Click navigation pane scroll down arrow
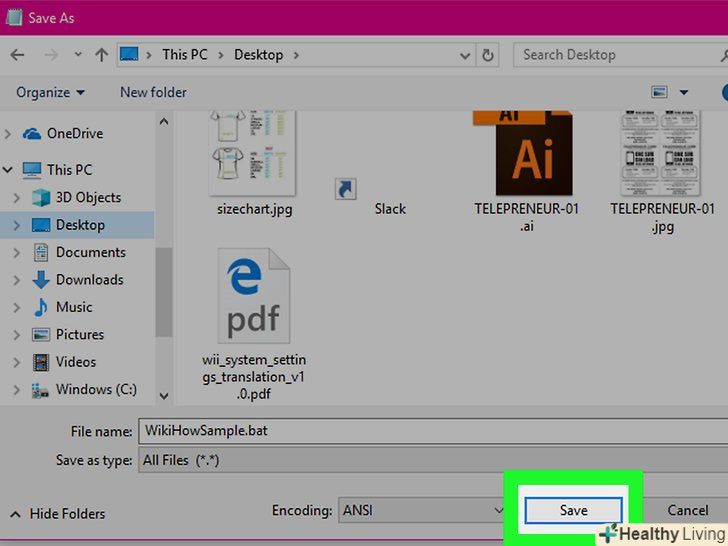 pos(163,396)
